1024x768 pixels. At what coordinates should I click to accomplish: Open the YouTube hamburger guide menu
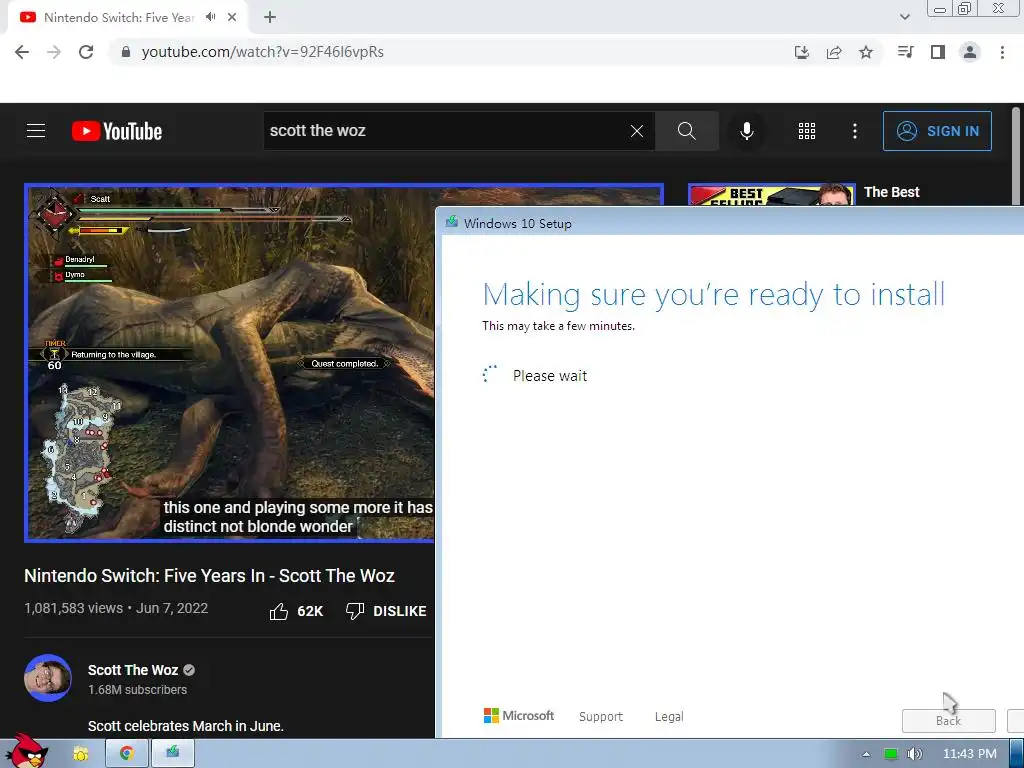pyautogui.click(x=36, y=131)
